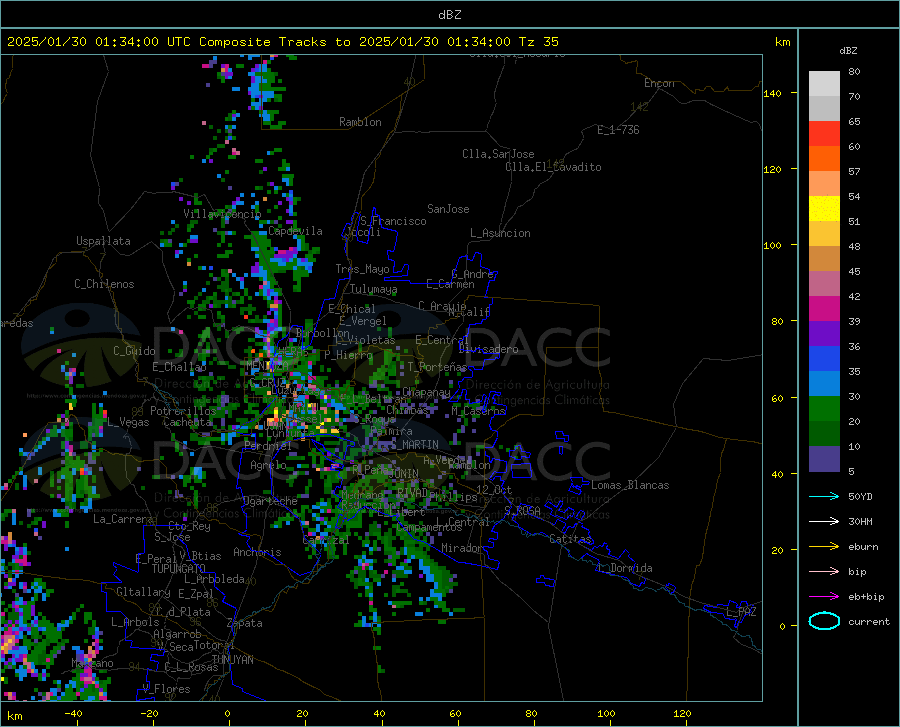Click the cyan current ellipse icon
This screenshot has height=727, width=900.
(824, 621)
